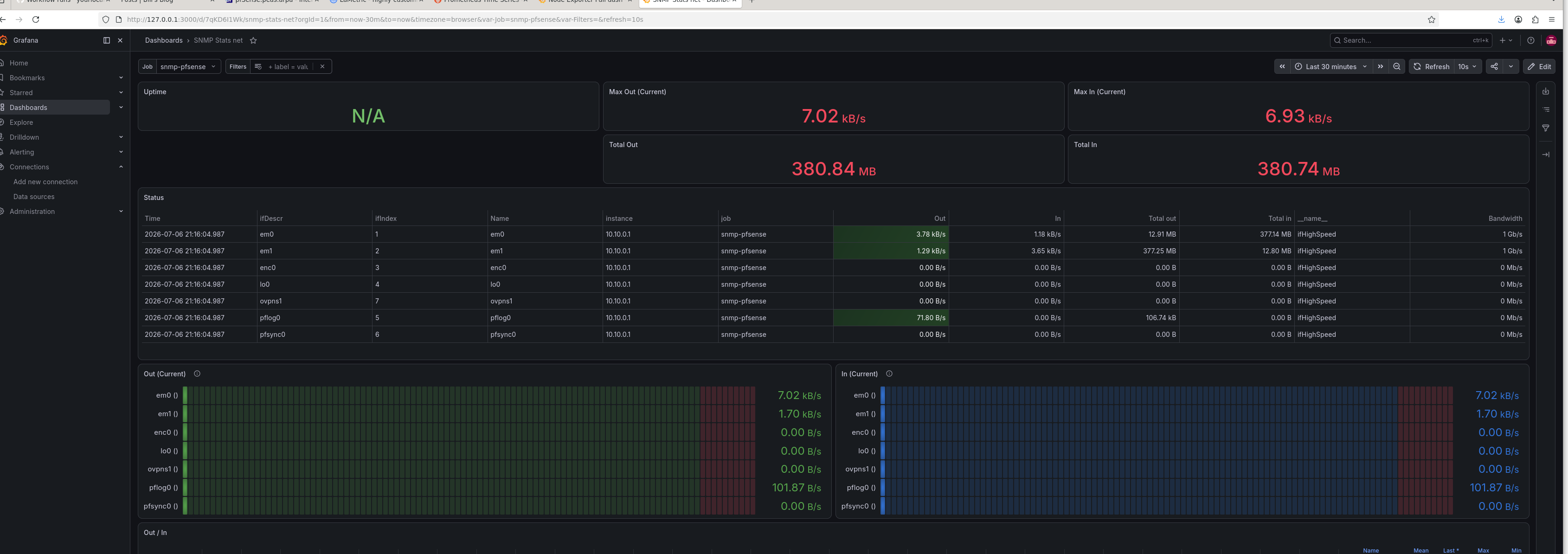1568x554 pixels.
Task: Close the Grafana side menu
Action: tap(120, 40)
